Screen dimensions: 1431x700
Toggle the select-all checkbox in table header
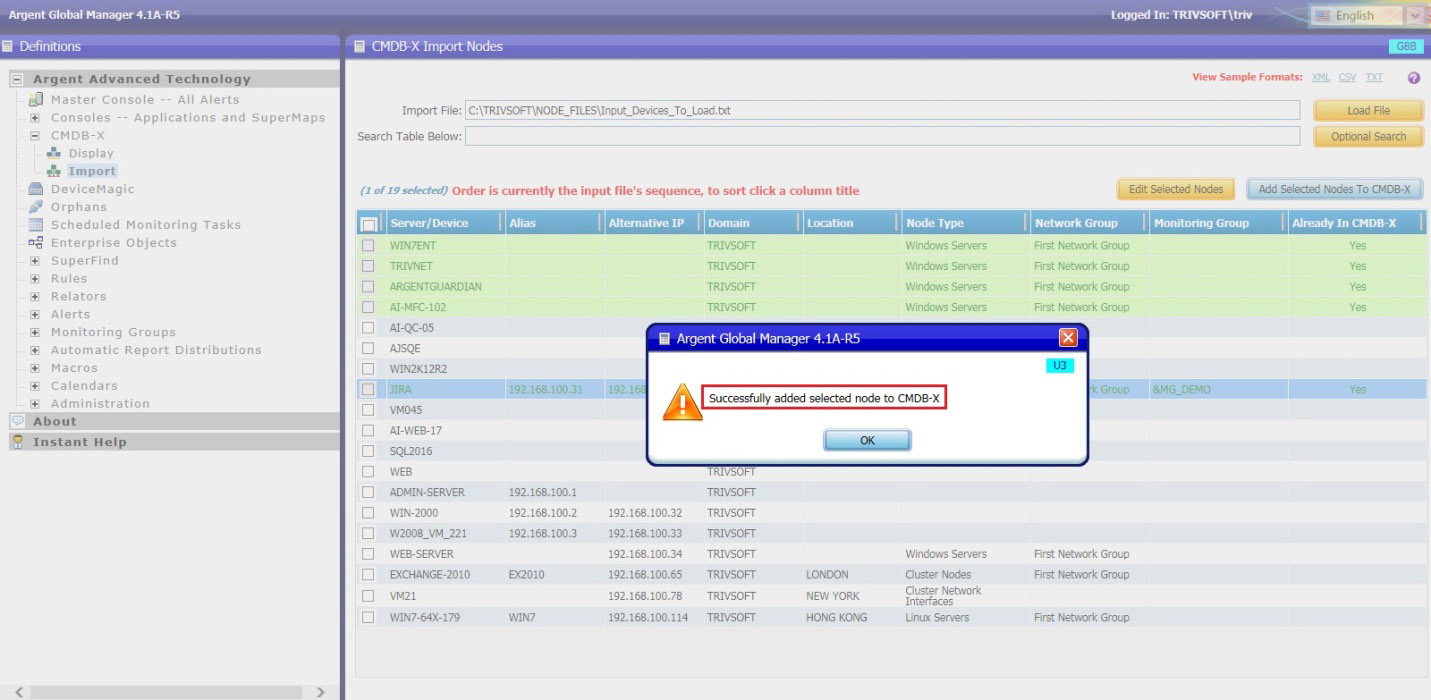click(x=369, y=224)
